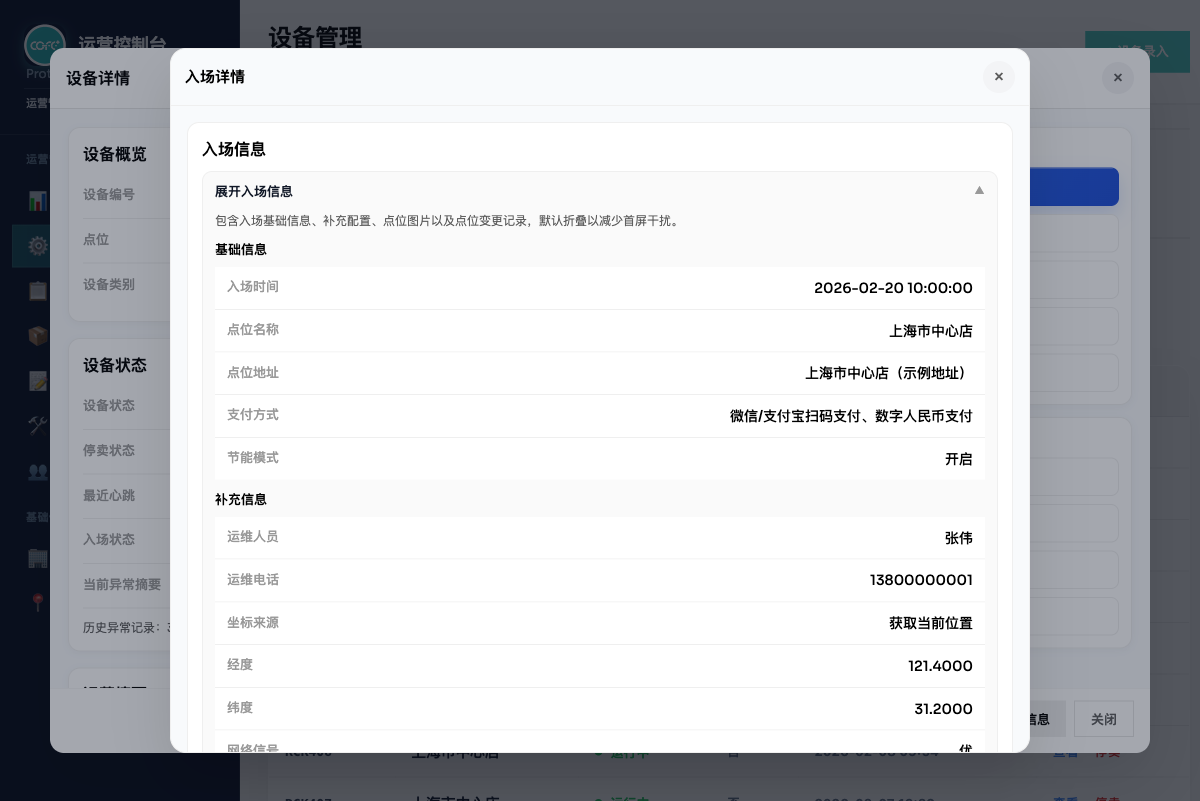Click the 基础信息 subsection heading
Viewport: 1200px width, 801px height.
click(x=241, y=249)
